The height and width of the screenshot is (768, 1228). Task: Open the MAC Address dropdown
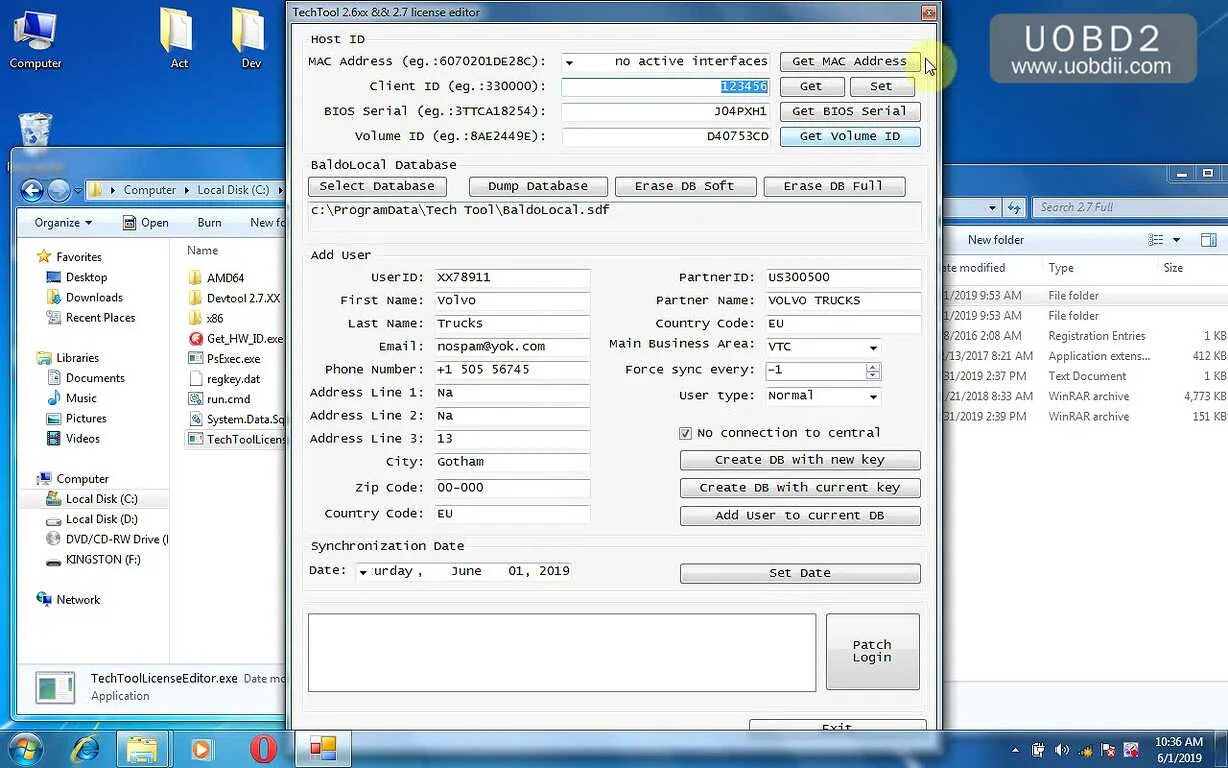coord(570,62)
